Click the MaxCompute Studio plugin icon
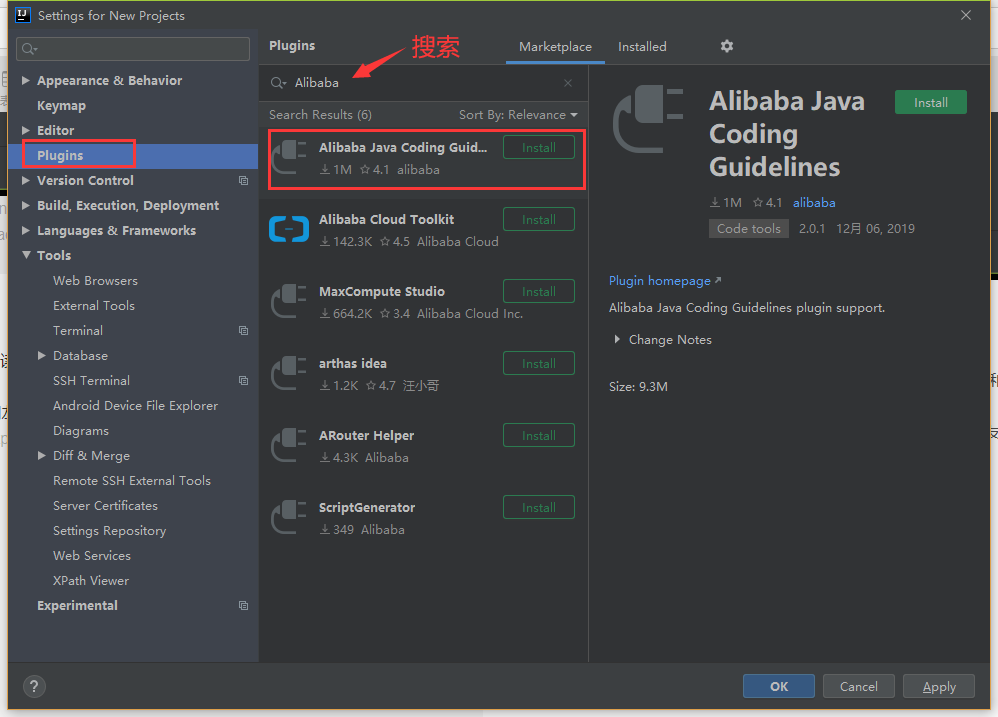 289,301
